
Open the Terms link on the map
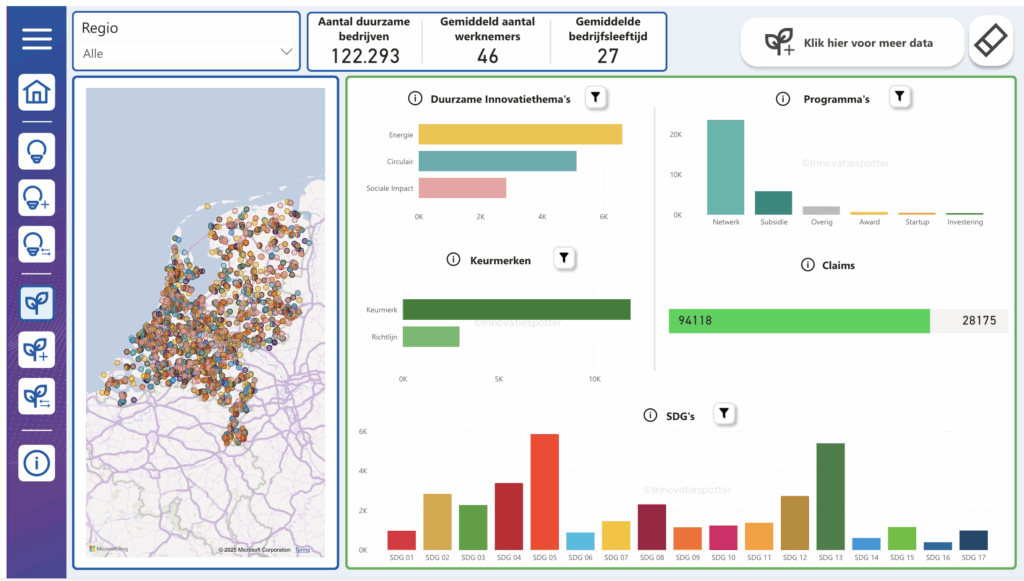pos(302,550)
